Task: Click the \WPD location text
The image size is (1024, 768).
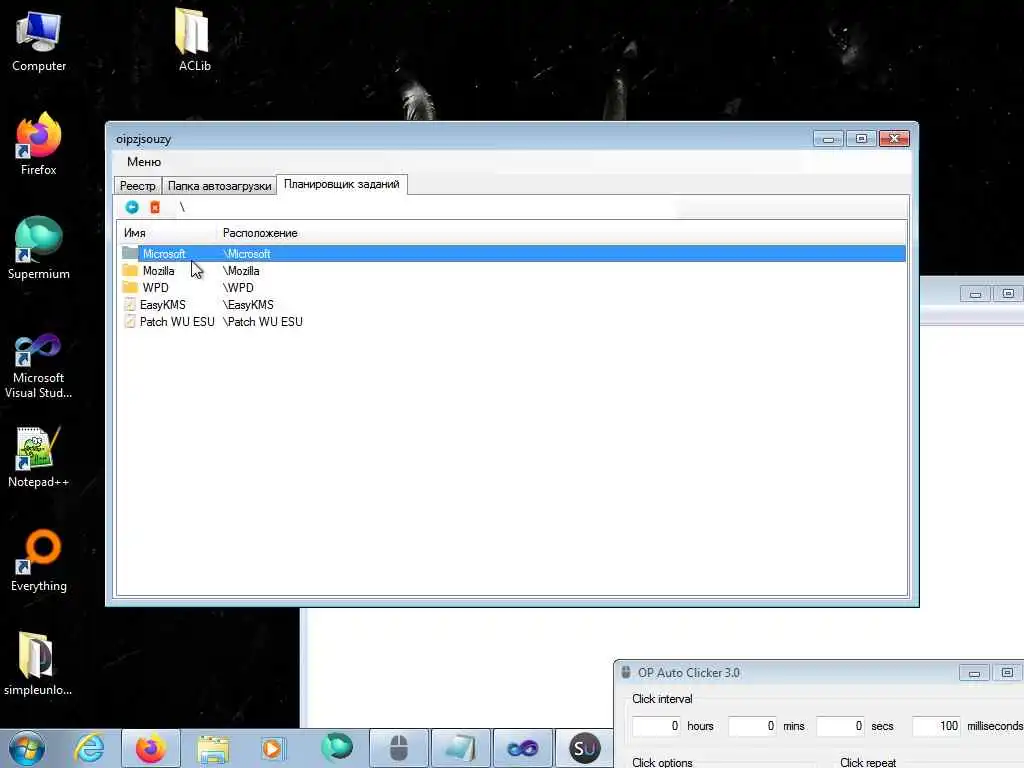Action: coord(238,287)
